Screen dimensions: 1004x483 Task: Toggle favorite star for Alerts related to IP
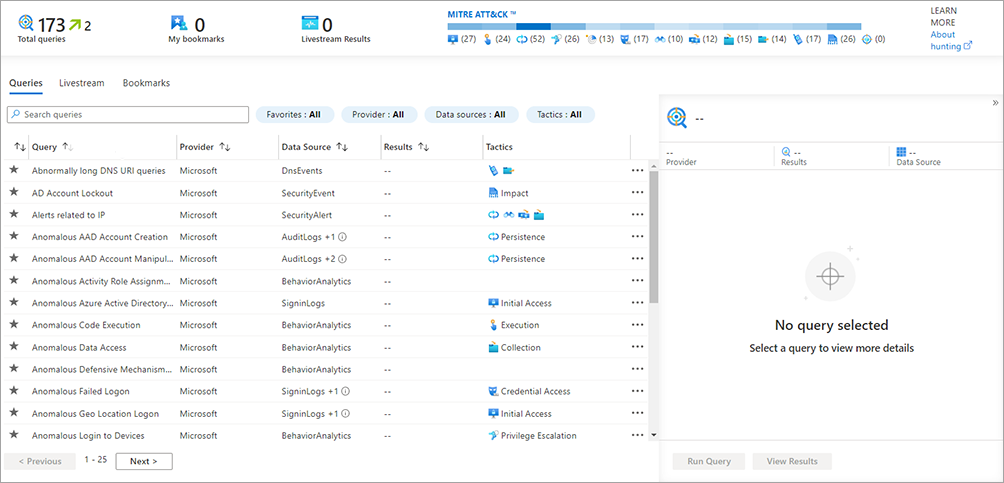pos(14,215)
